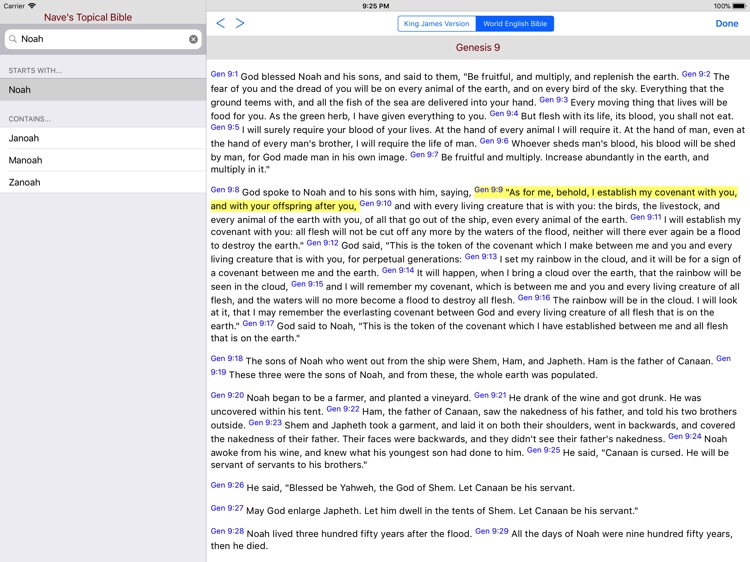Tap the Gen 9:29 verse reference
This screenshot has width=750, height=562.
point(492,531)
